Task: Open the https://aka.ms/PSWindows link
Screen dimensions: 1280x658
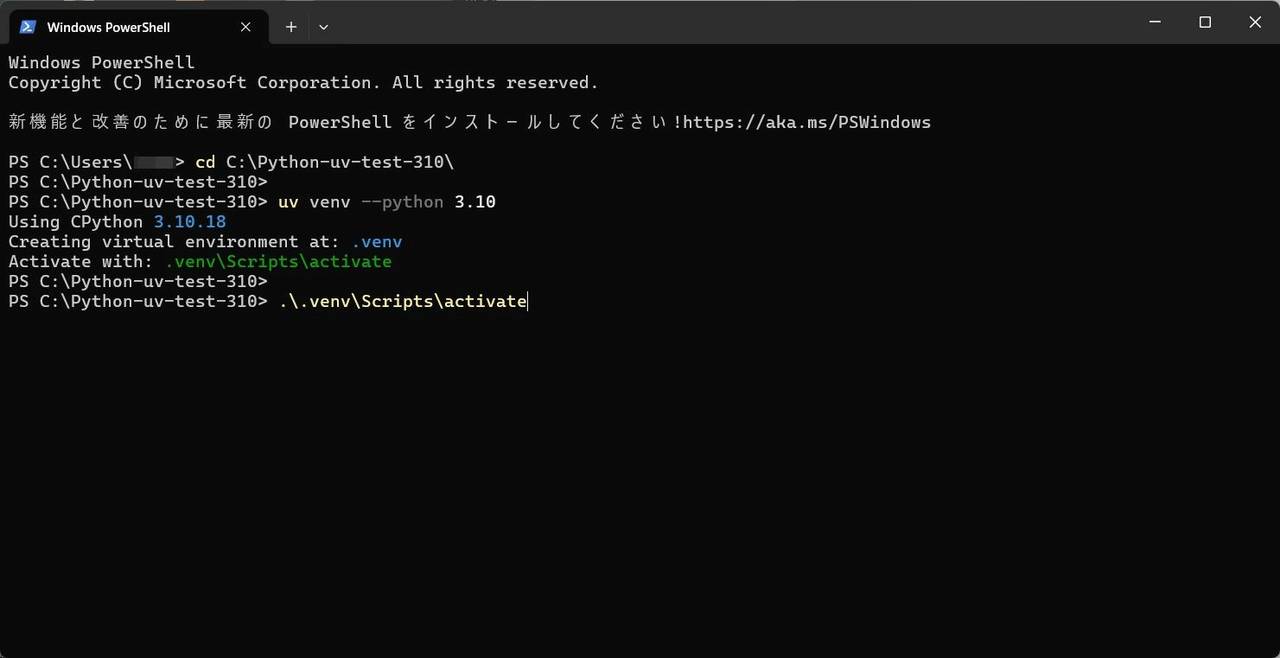Action: pyautogui.click(x=807, y=122)
